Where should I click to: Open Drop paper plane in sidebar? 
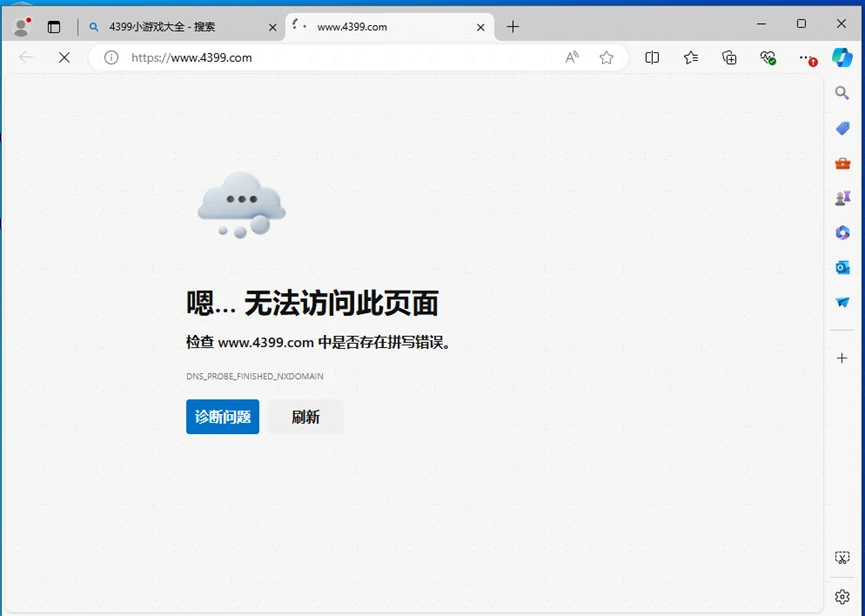[842, 302]
